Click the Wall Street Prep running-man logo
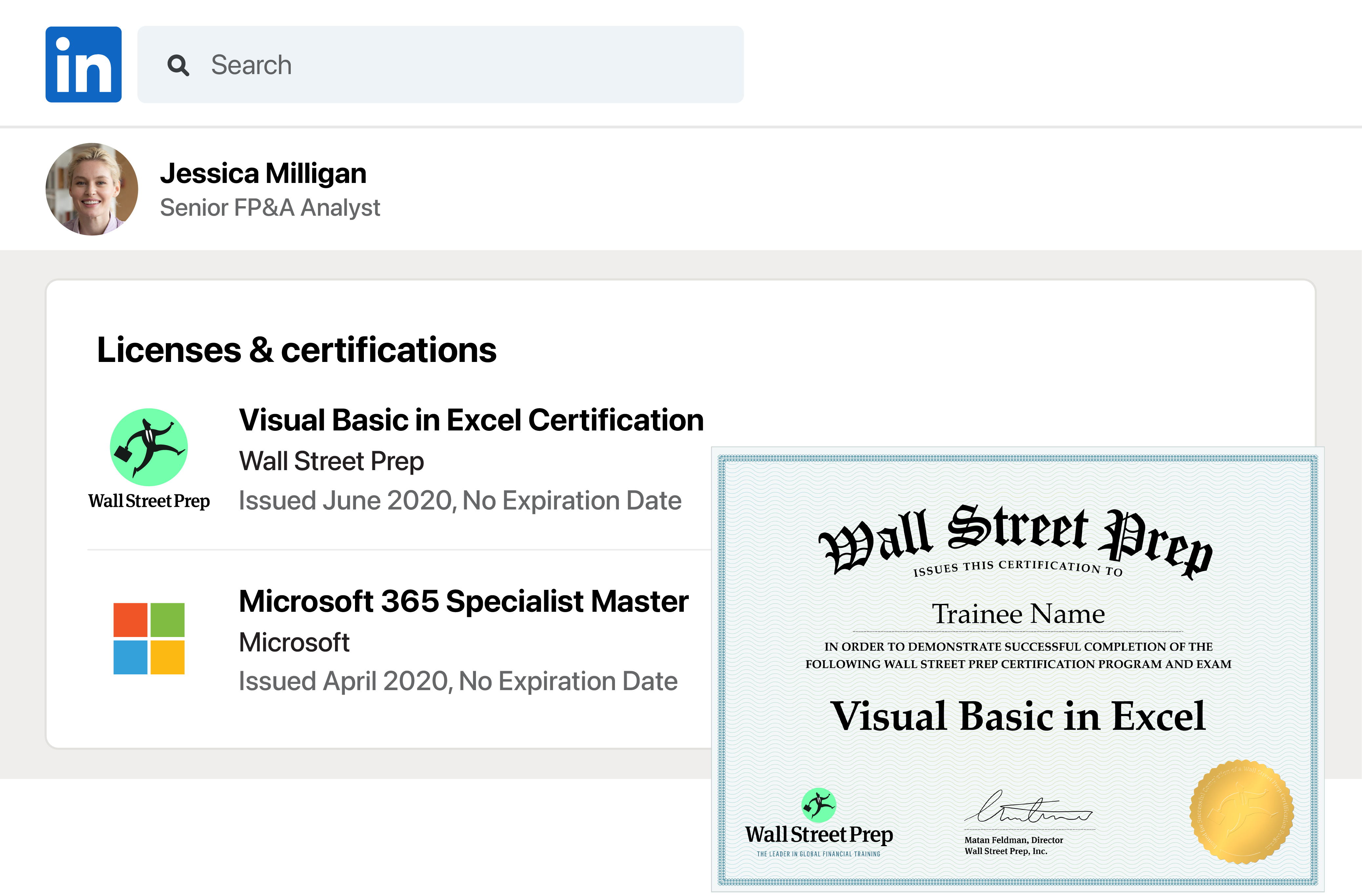This screenshot has width=1362, height=896. [x=149, y=448]
